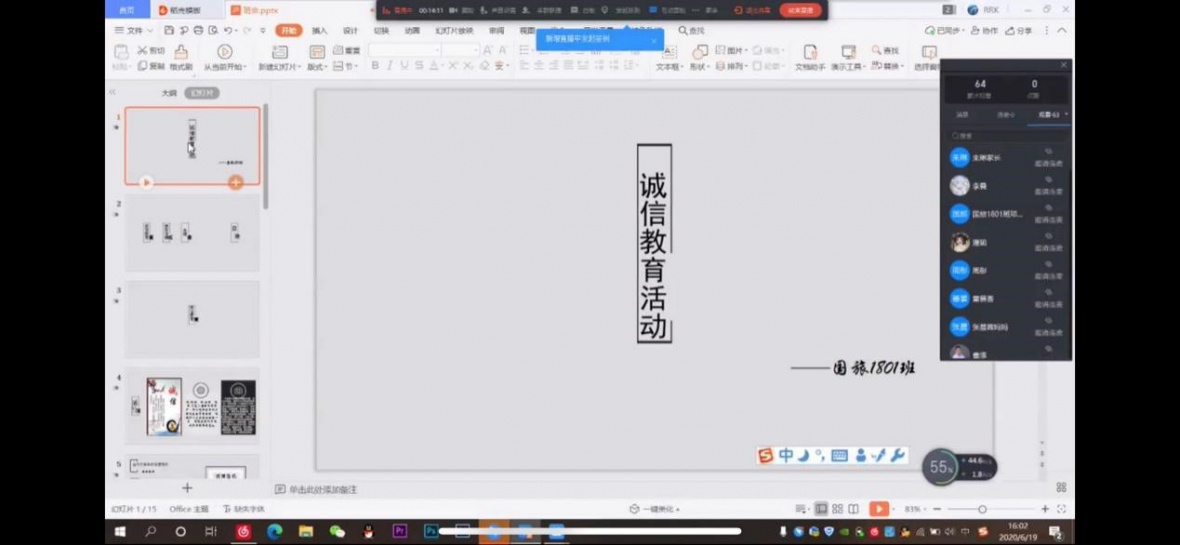Viewport: 1180px width, 545px height.
Task: Switch to the Design (设计) ribbon tab
Action: 350,31
